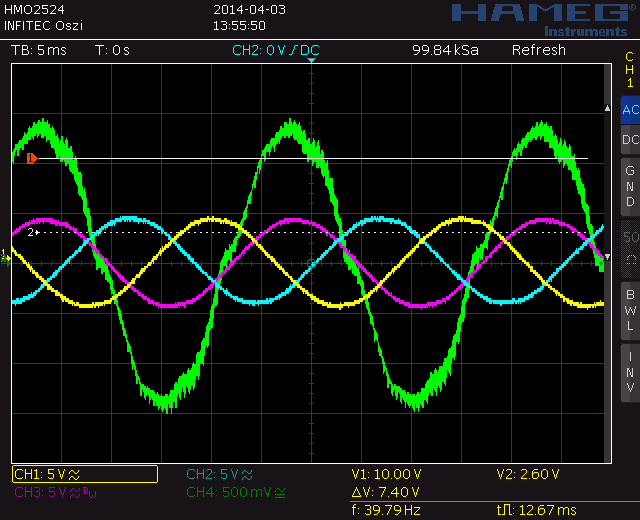Select the GND coupling option
Viewport: 640px width, 520px height.
click(x=630, y=187)
